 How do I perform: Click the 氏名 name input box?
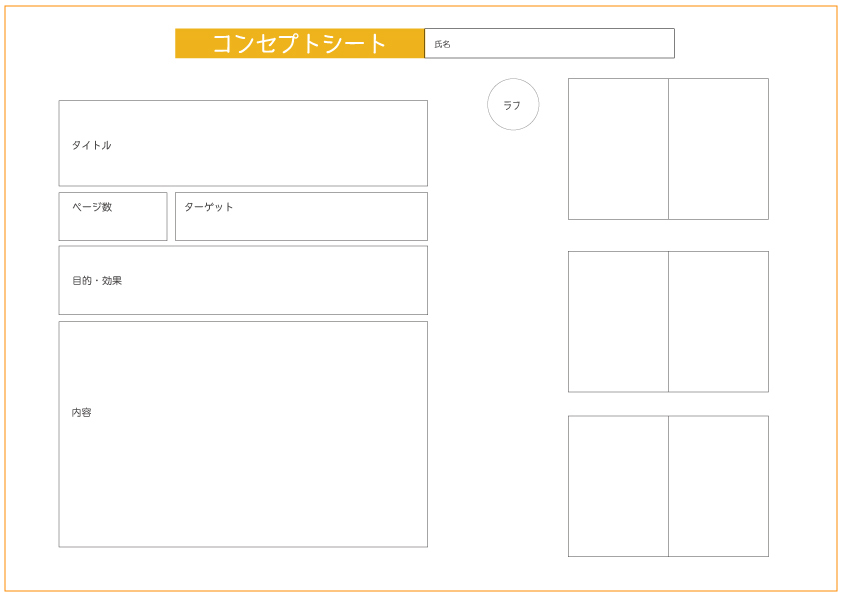point(549,43)
